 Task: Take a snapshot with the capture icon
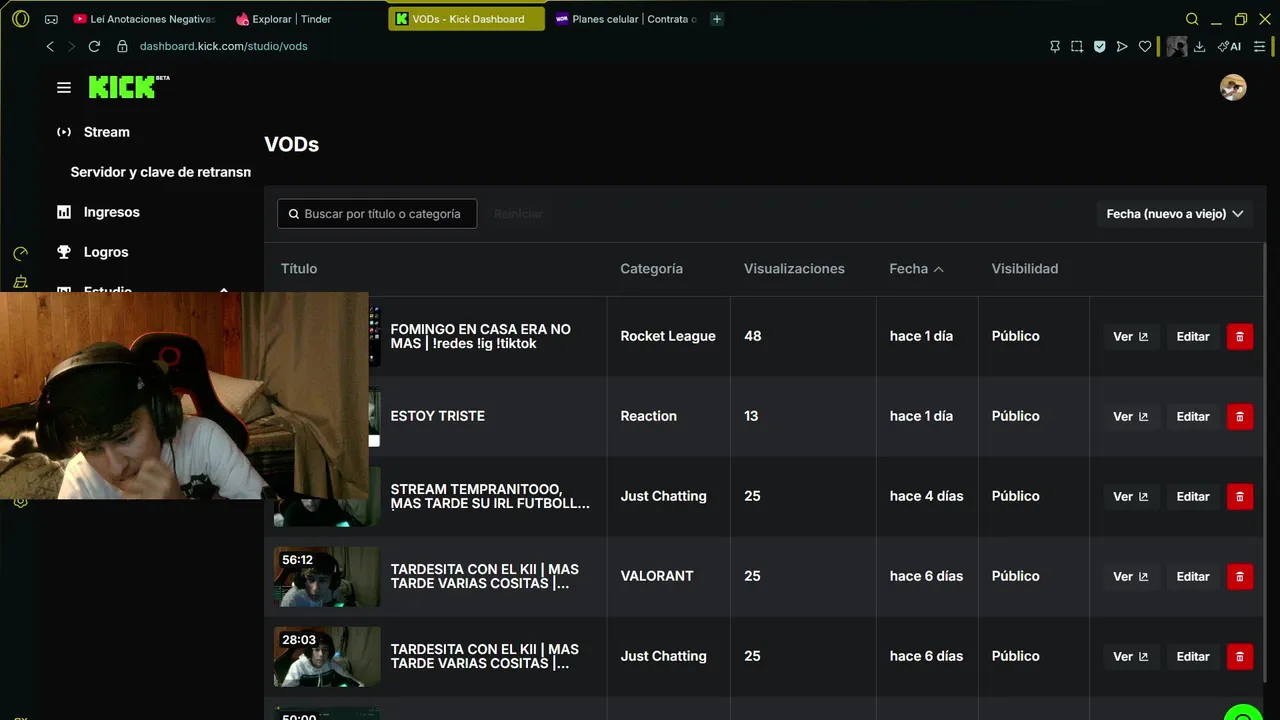[1077, 46]
